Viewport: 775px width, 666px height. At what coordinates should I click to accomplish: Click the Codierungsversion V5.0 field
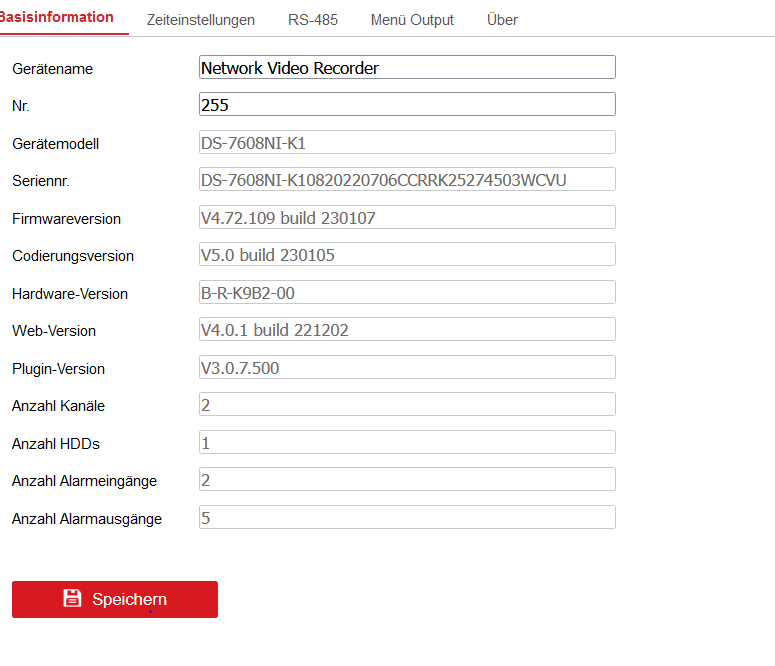tap(407, 255)
